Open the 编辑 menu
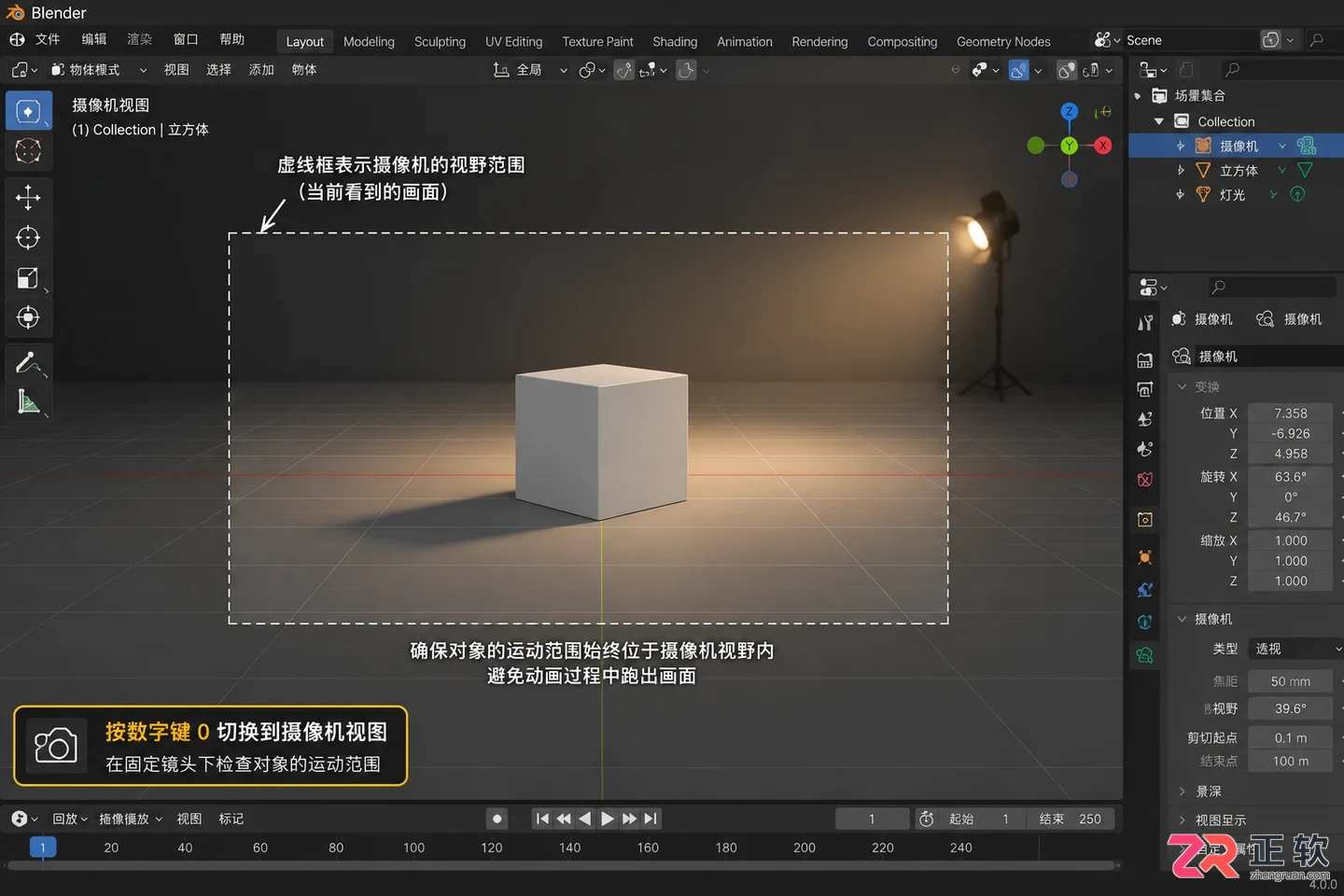The image size is (1344, 896). tap(94, 39)
